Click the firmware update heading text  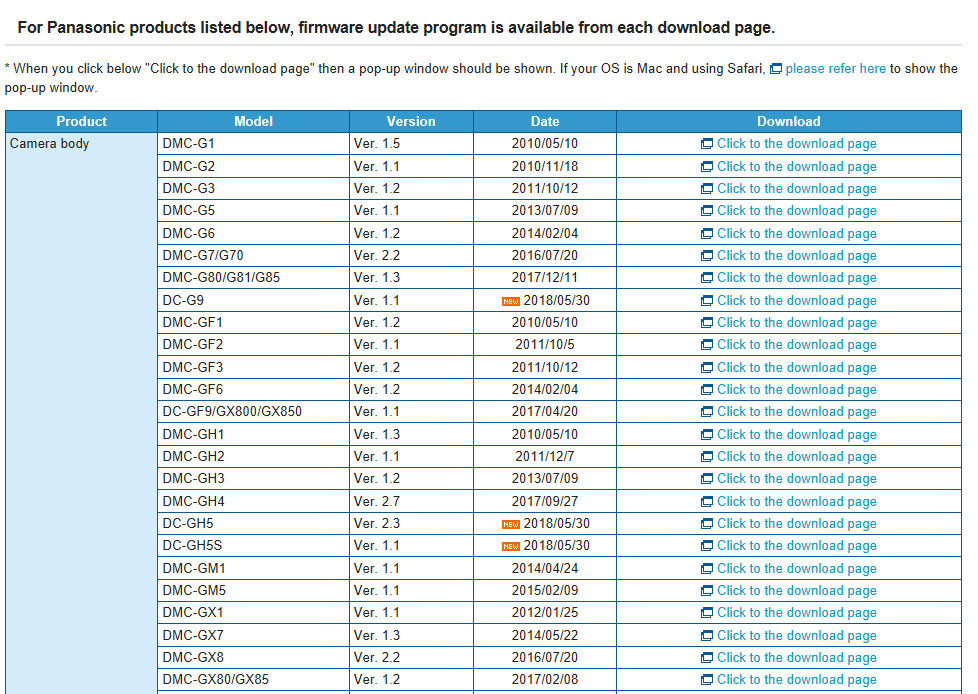[396, 28]
